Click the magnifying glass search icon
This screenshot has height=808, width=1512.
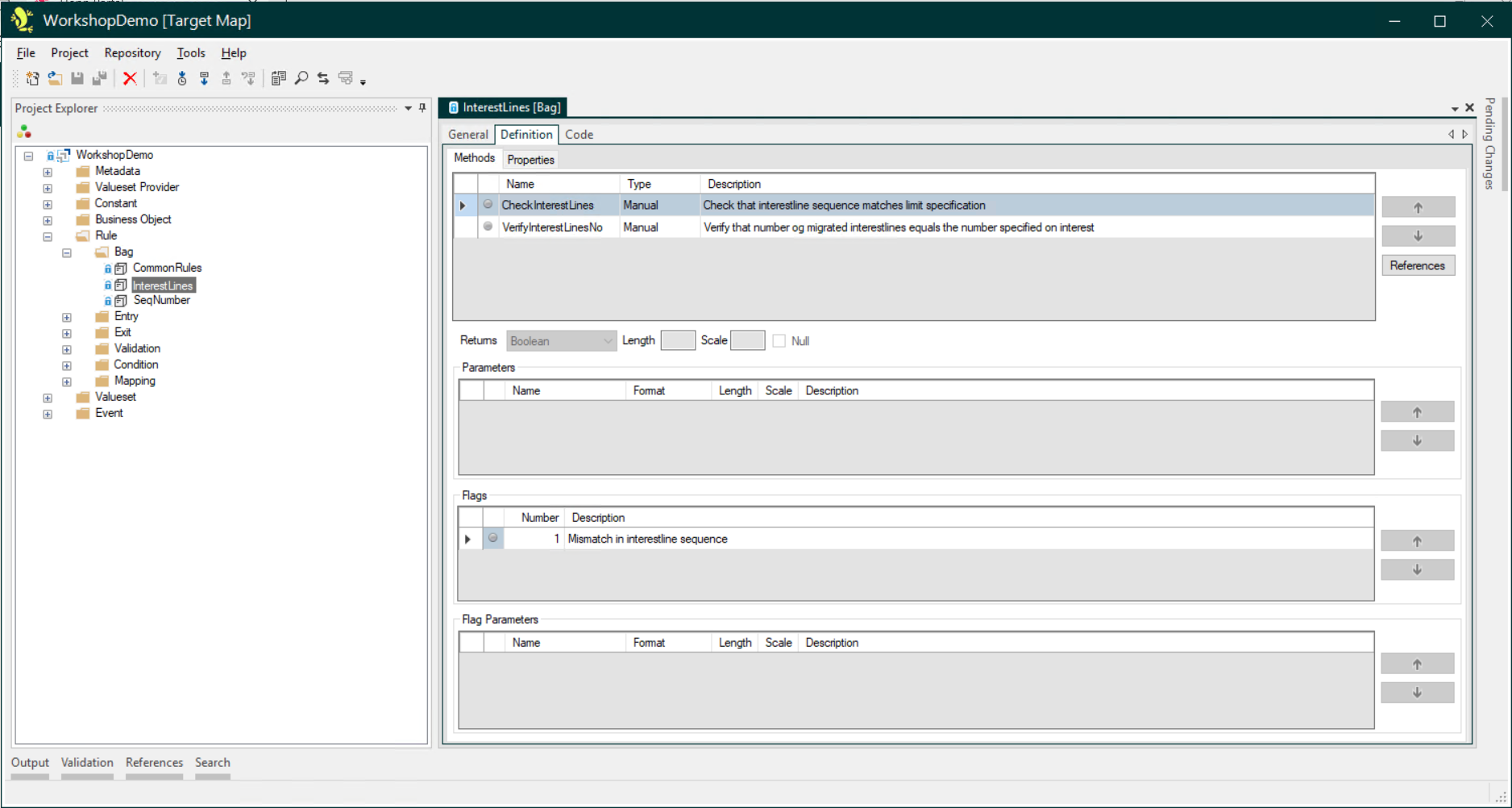pyautogui.click(x=301, y=78)
